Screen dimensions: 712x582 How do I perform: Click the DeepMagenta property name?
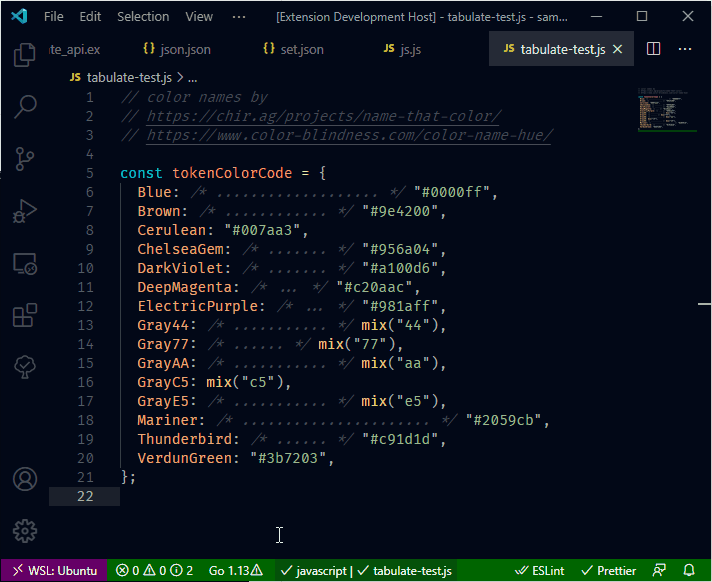(x=185, y=287)
